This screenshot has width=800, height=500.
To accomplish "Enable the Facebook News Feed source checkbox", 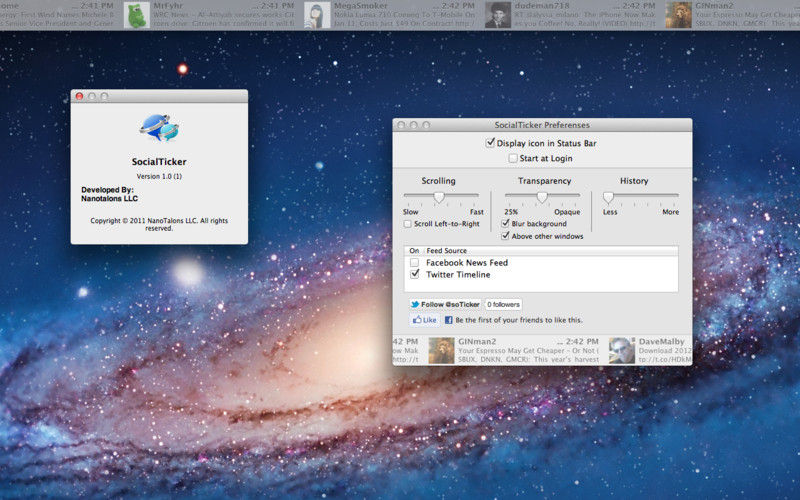I will (x=414, y=262).
